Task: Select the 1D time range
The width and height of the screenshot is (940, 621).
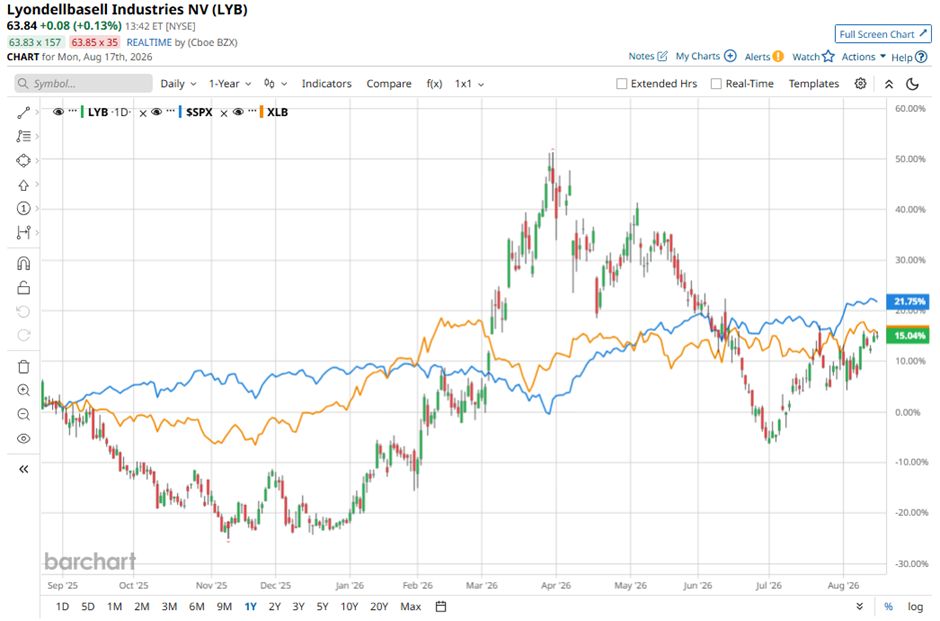Action: [62, 607]
